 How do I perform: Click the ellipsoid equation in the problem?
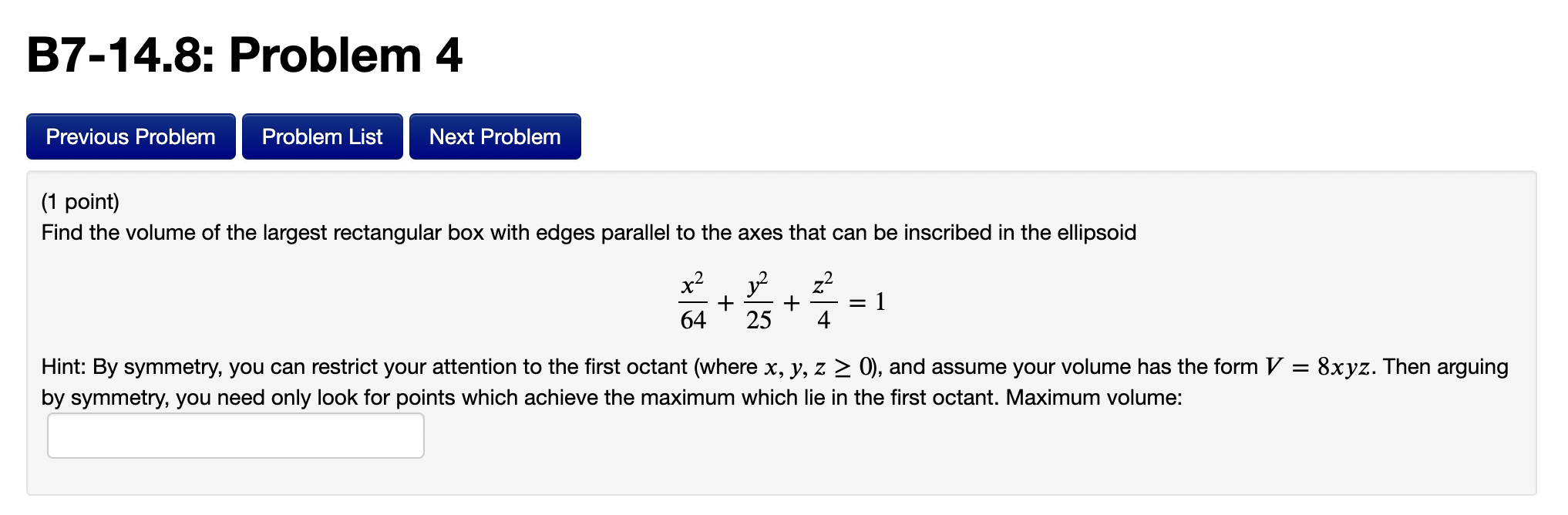(x=779, y=301)
